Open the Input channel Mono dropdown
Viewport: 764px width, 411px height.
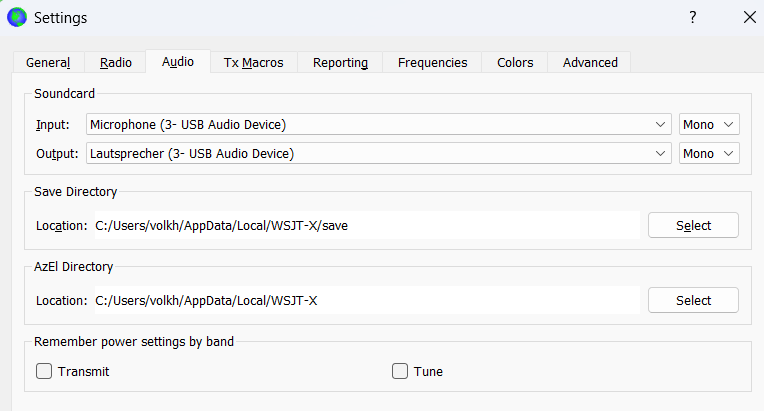coord(709,124)
